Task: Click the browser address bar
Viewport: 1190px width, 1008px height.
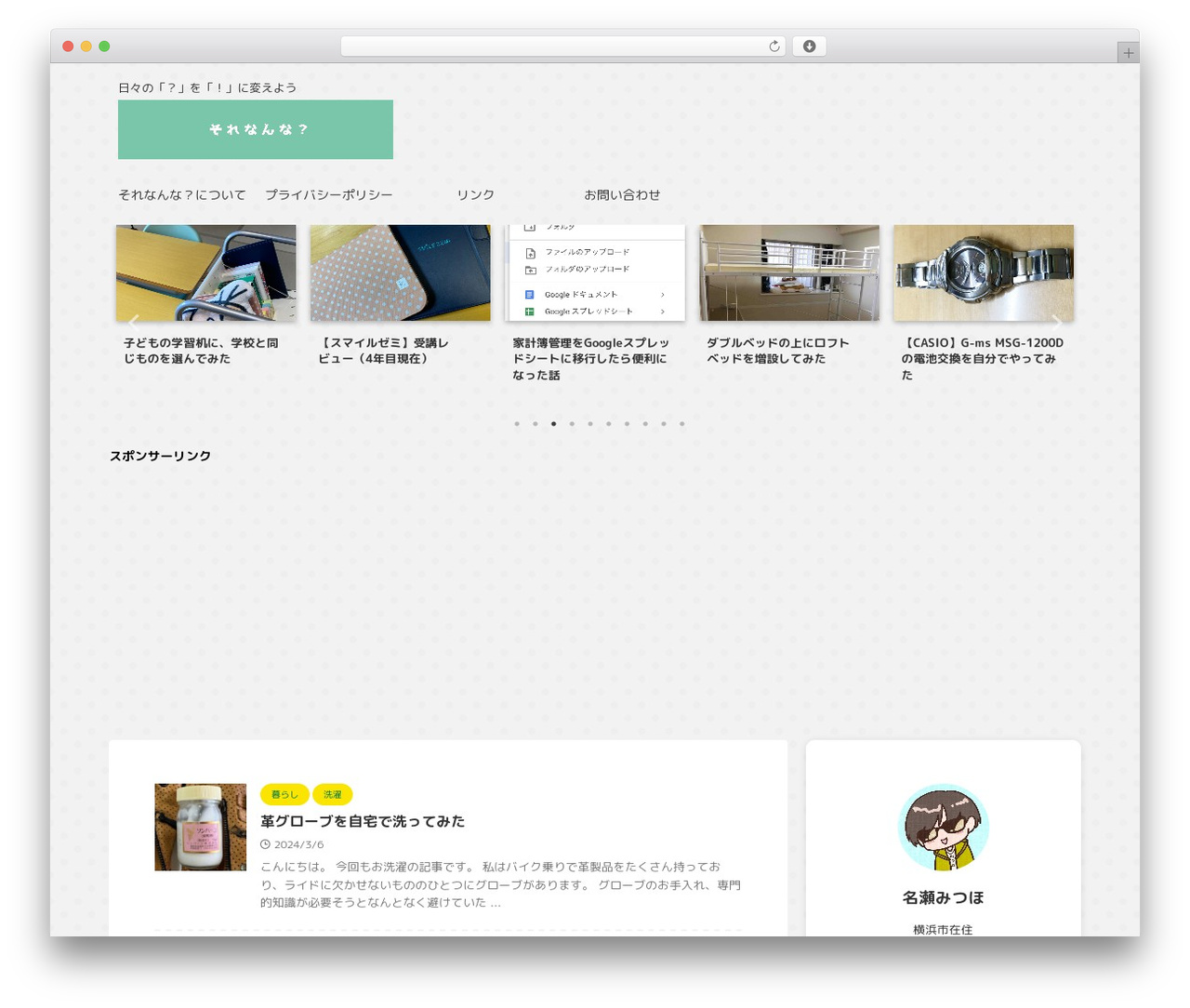Action: 563,46
